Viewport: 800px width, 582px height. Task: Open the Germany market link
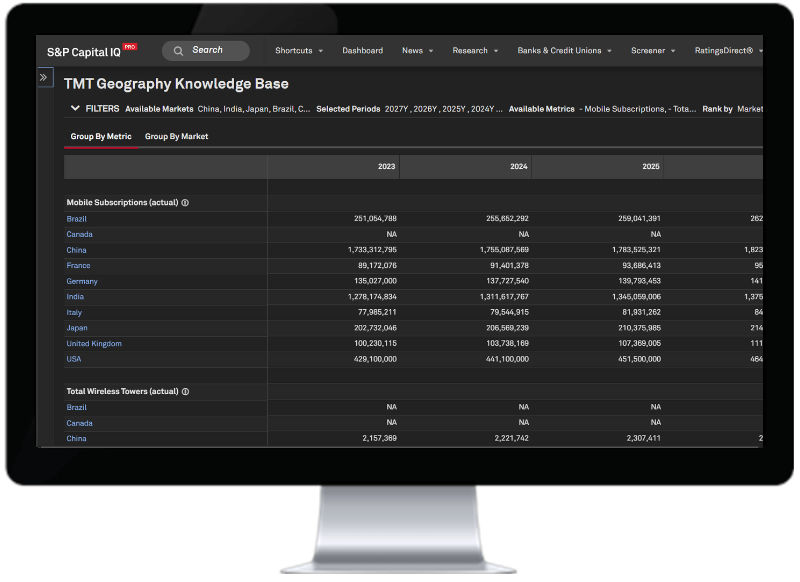82,282
